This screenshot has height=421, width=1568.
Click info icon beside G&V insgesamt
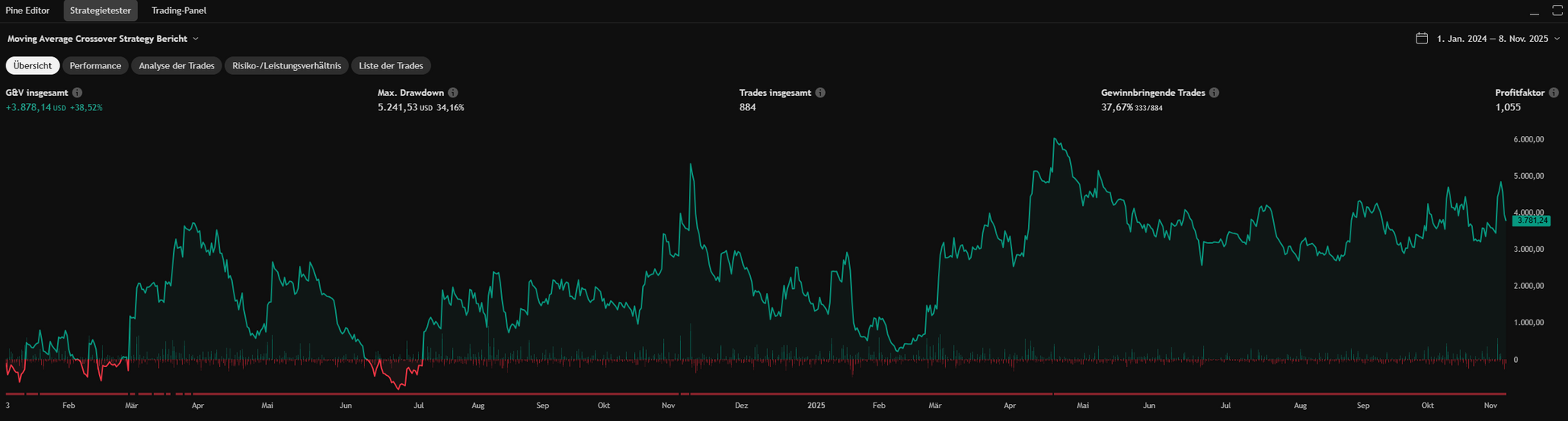(x=77, y=93)
